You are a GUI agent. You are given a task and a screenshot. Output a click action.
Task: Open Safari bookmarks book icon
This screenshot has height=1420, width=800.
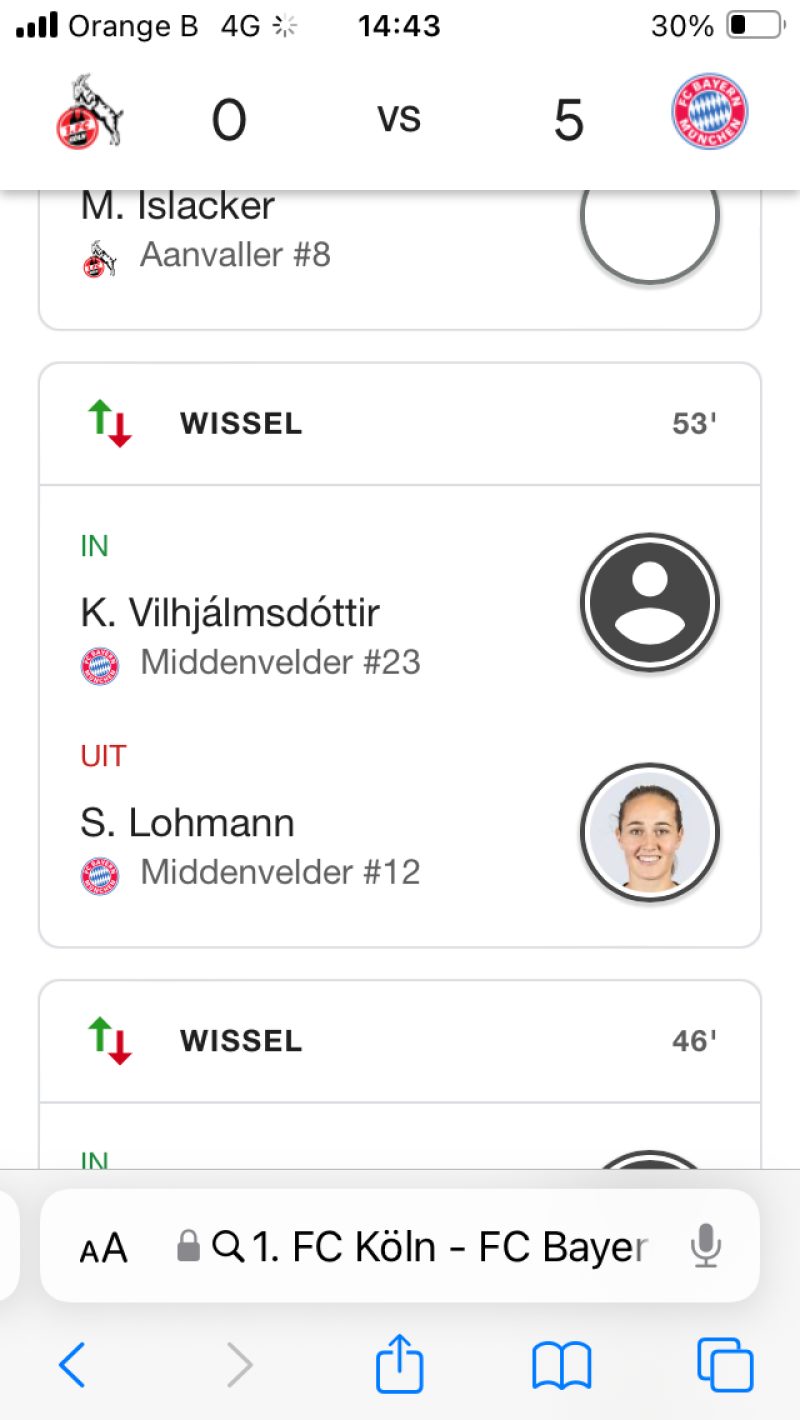coord(562,1365)
